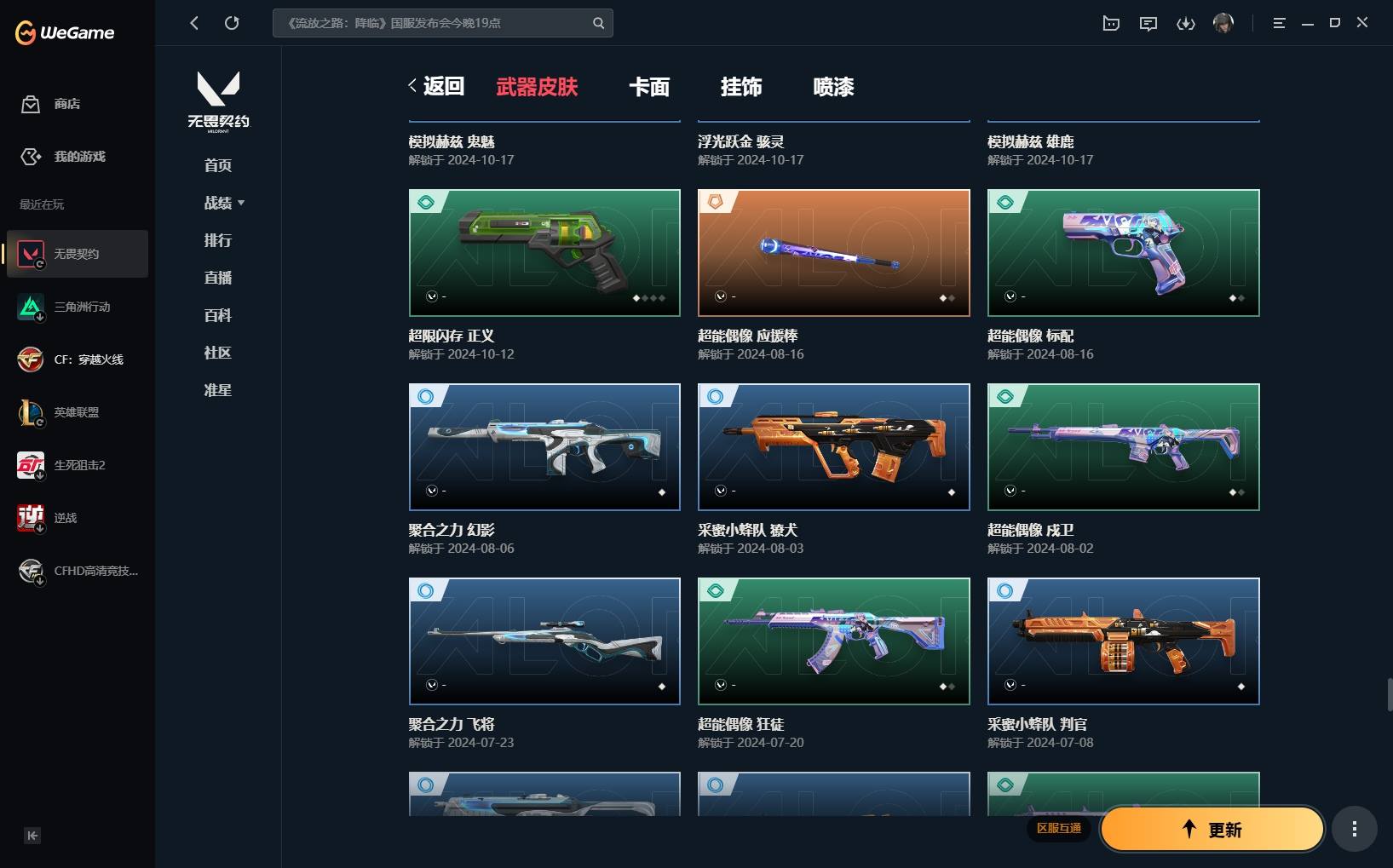The height and width of the screenshot is (868, 1393).
Task: Open the 百科 wiki page
Action: tap(218, 315)
